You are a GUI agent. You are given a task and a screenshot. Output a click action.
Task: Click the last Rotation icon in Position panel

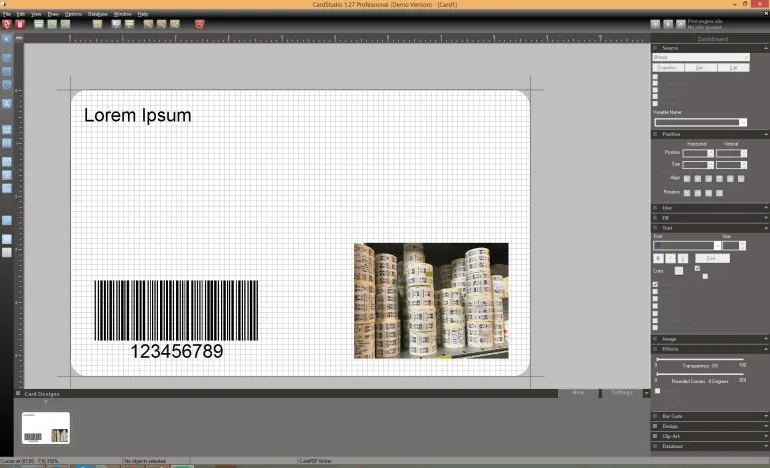pyautogui.click(x=719, y=193)
